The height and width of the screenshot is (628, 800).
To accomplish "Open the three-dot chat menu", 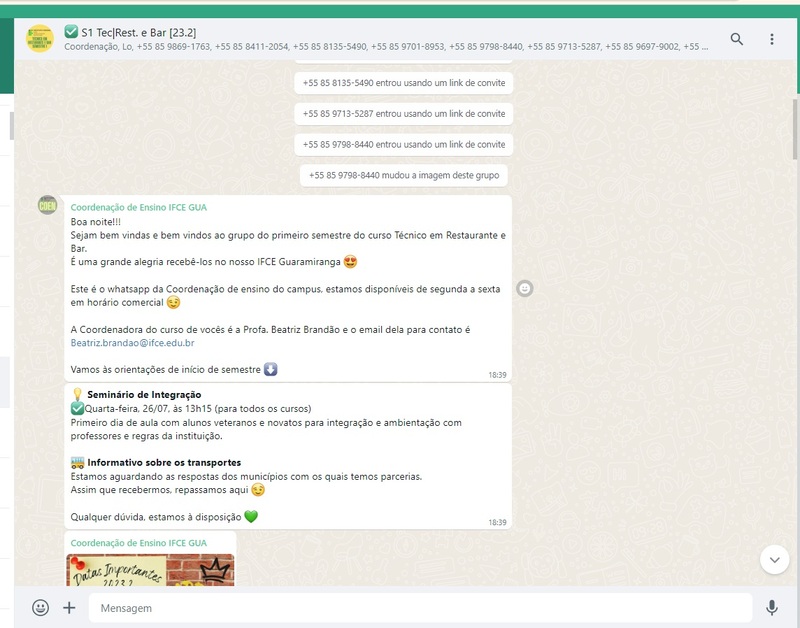I will 772,39.
